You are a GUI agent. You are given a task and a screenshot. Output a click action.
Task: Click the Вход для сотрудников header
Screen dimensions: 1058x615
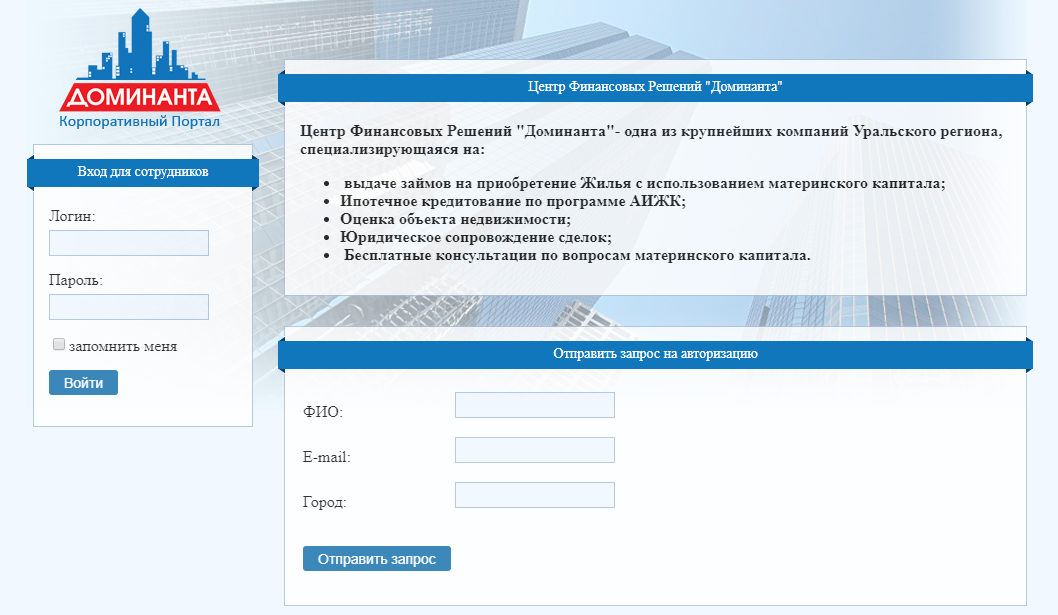point(143,172)
